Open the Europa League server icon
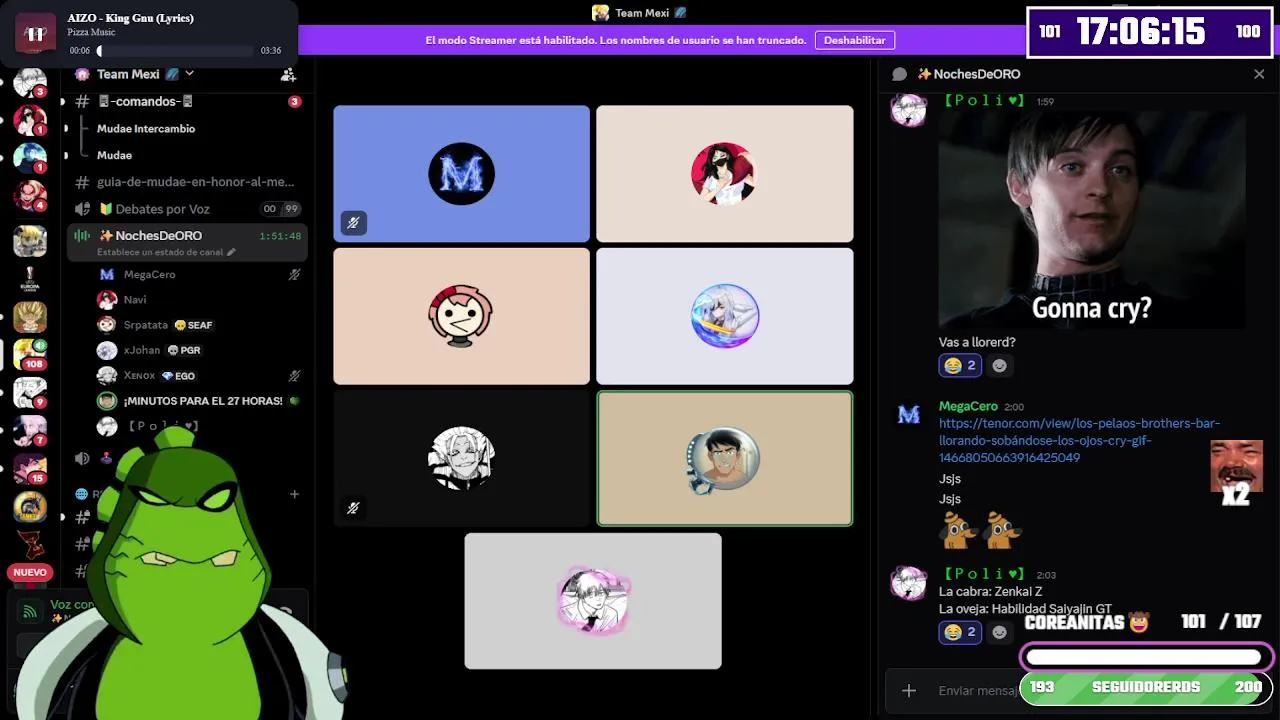Viewport: 1280px width, 720px height. (30, 279)
